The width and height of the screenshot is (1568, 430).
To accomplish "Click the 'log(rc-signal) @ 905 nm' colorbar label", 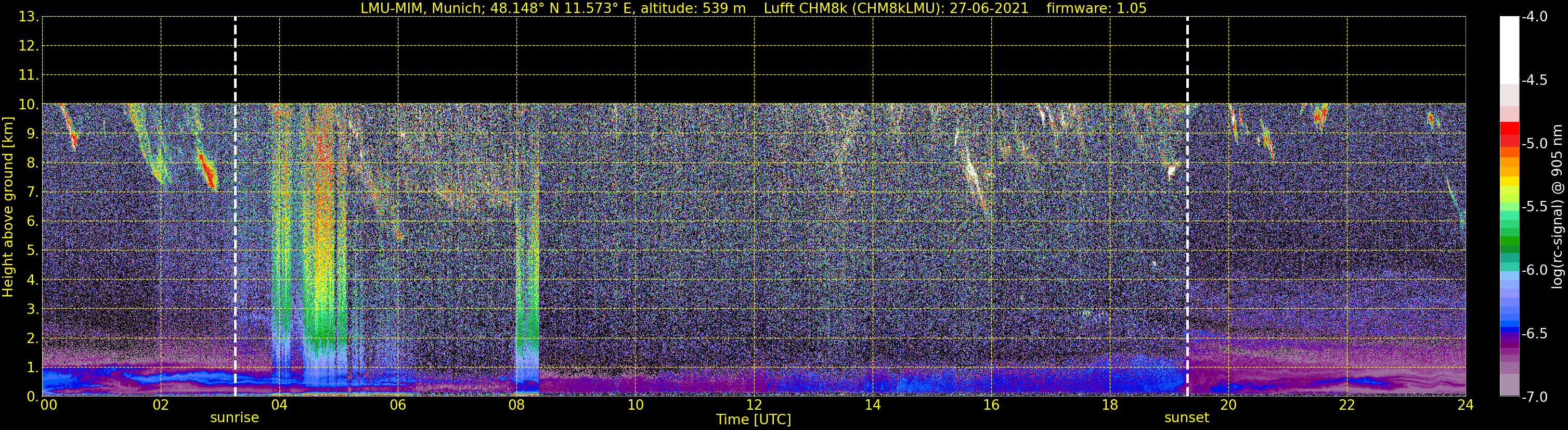I will tap(1557, 207).
